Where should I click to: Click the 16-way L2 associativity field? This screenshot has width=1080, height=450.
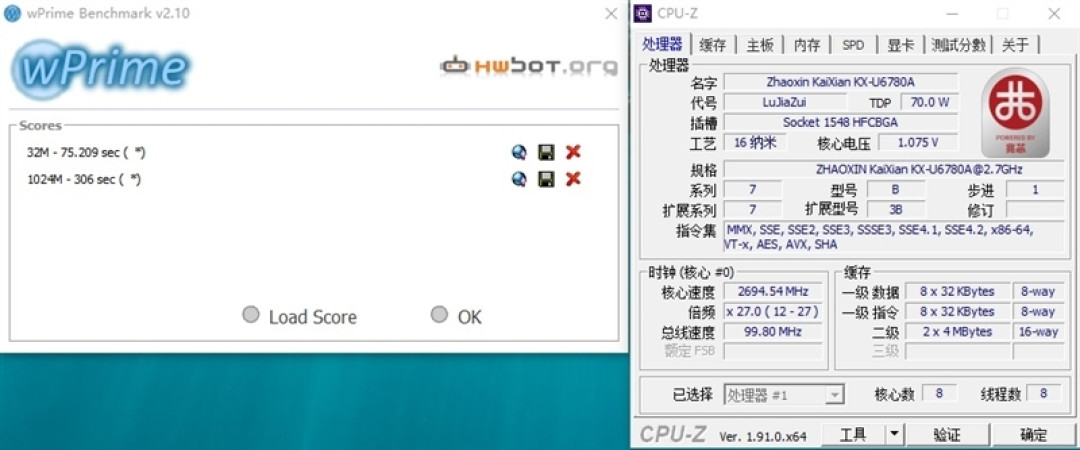click(1039, 331)
